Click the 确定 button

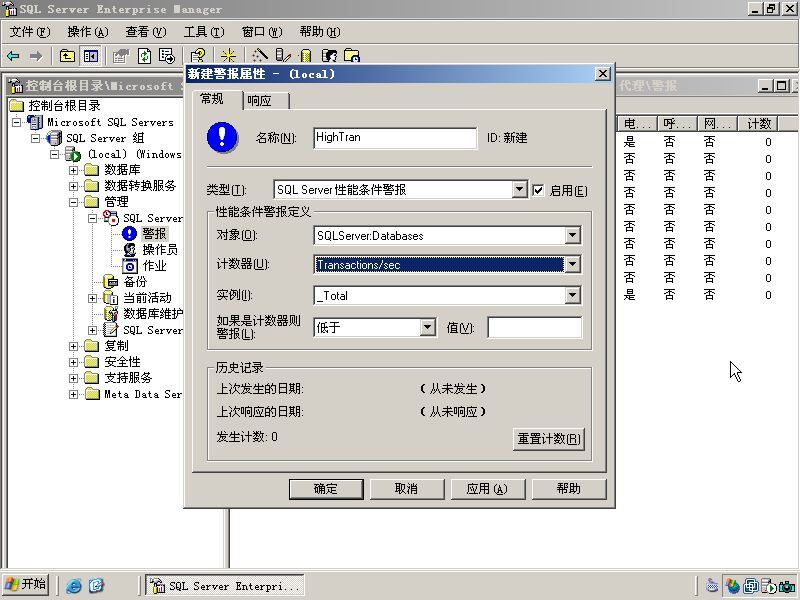tap(326, 489)
